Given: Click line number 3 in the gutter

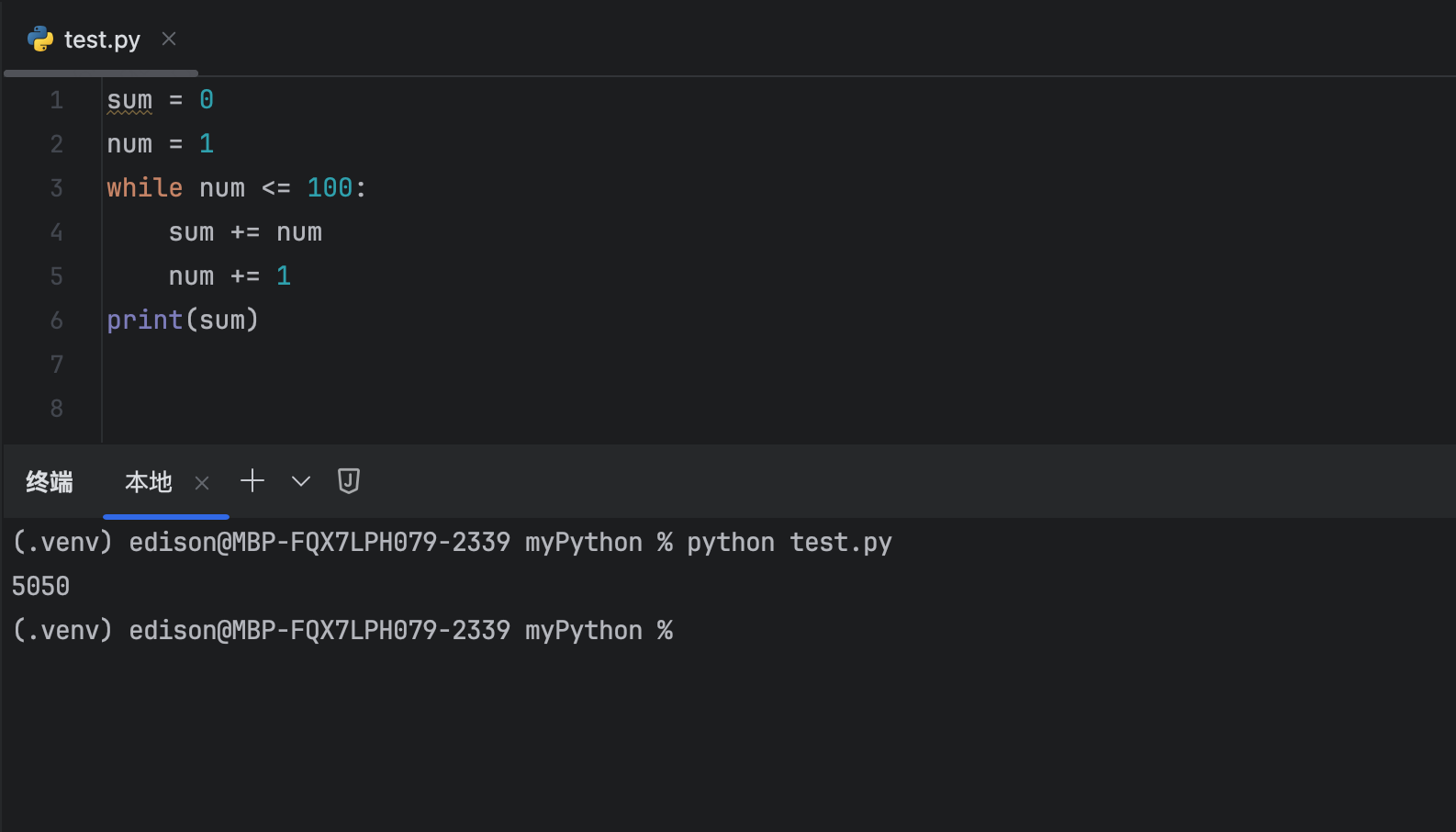Looking at the screenshot, I should [x=57, y=188].
